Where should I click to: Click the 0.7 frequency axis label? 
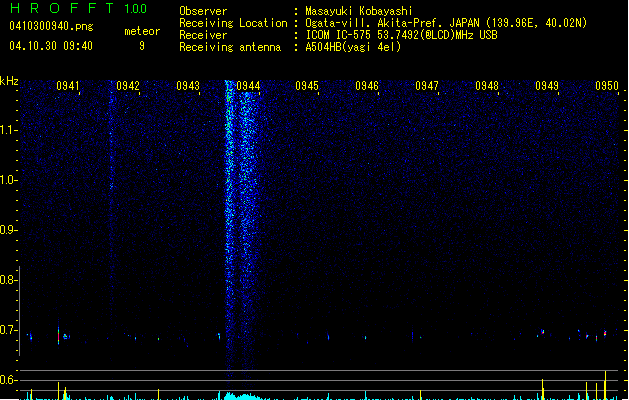coord(8,330)
